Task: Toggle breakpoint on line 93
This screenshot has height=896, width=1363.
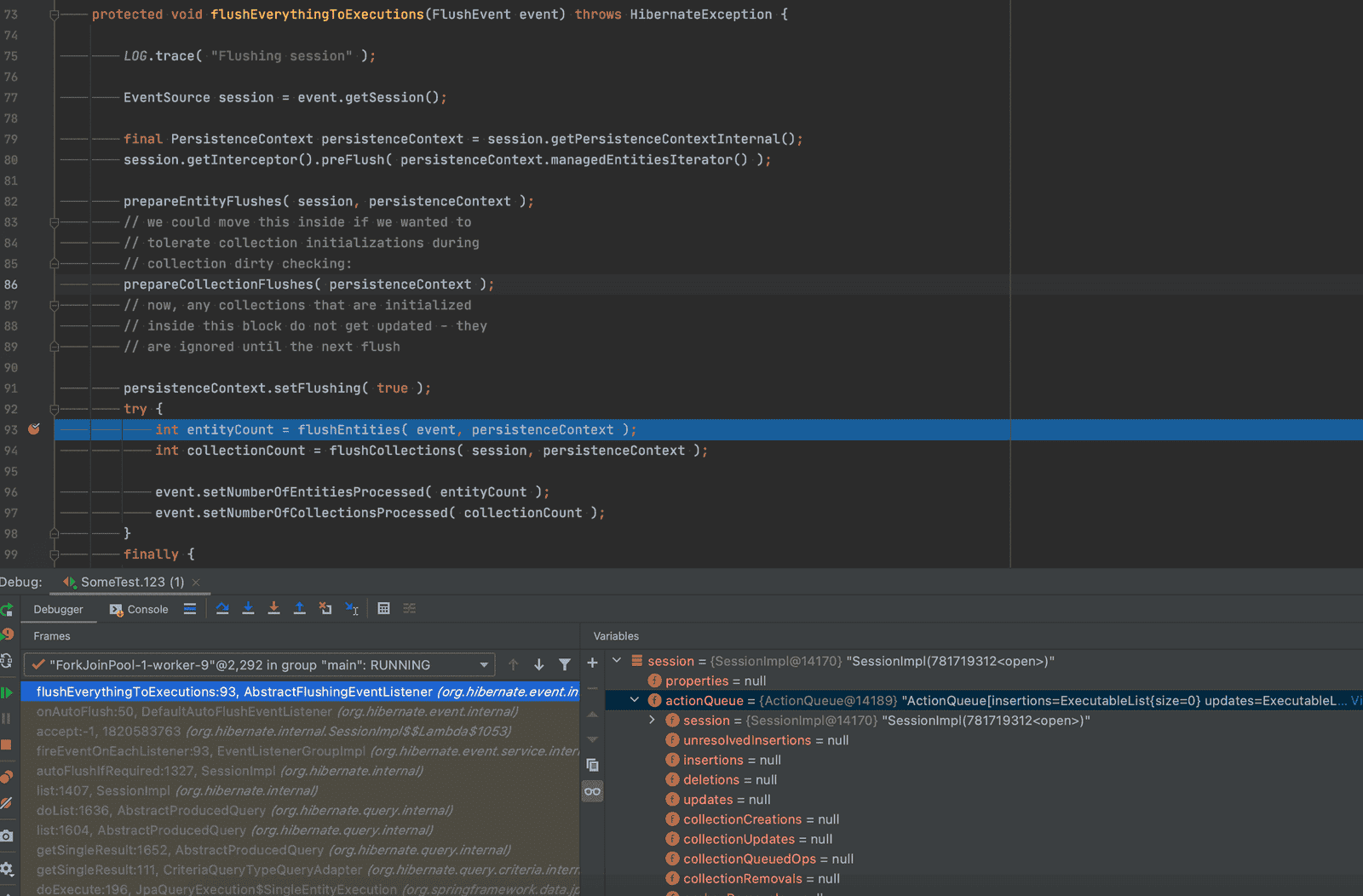Action: (x=34, y=429)
